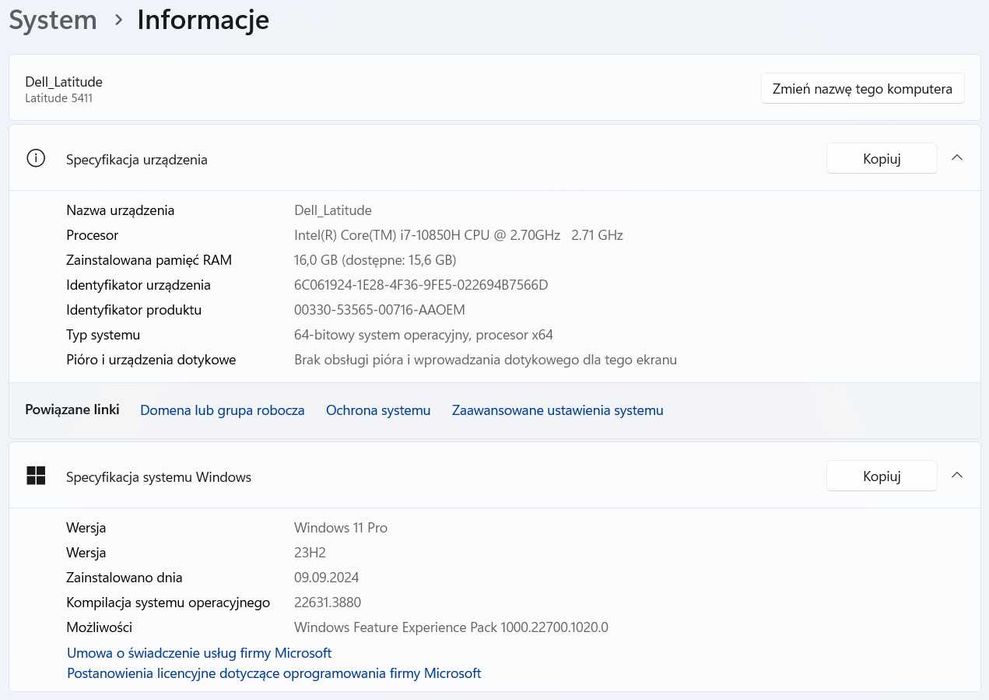Select the Pióro i urządzenia dotykowe label
Viewport: 989px width, 700px height.
pos(151,359)
